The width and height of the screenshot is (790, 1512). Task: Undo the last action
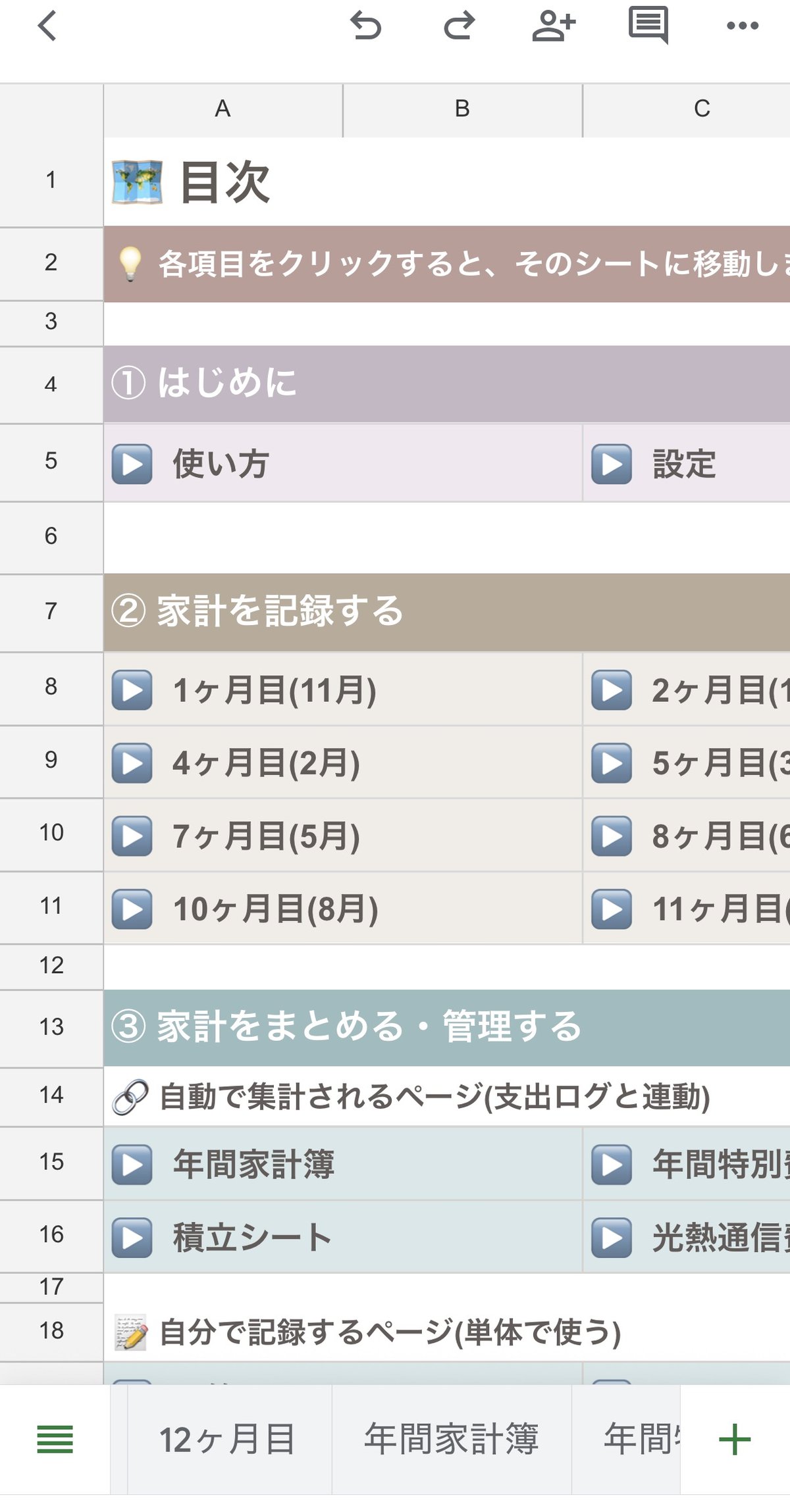(x=365, y=26)
